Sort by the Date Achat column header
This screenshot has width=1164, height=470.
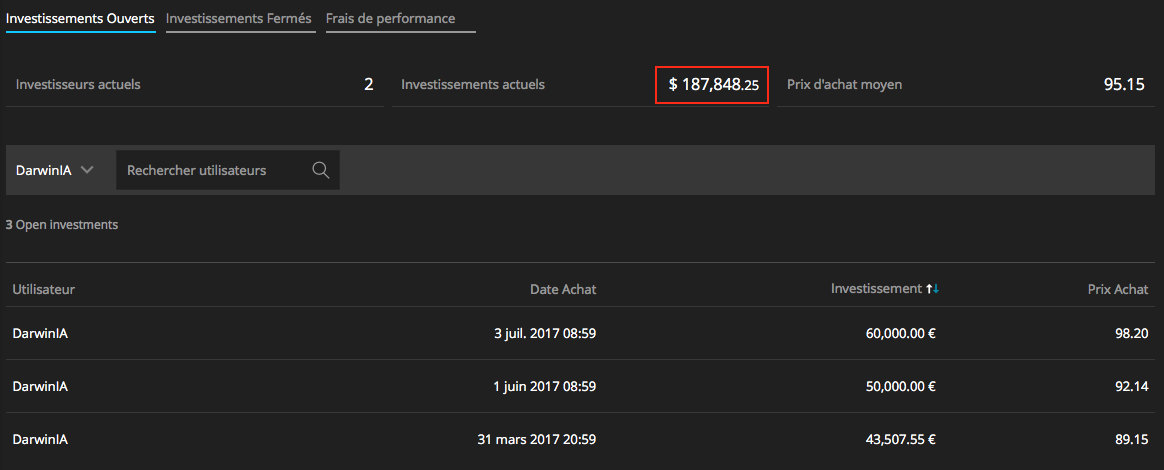(563, 290)
